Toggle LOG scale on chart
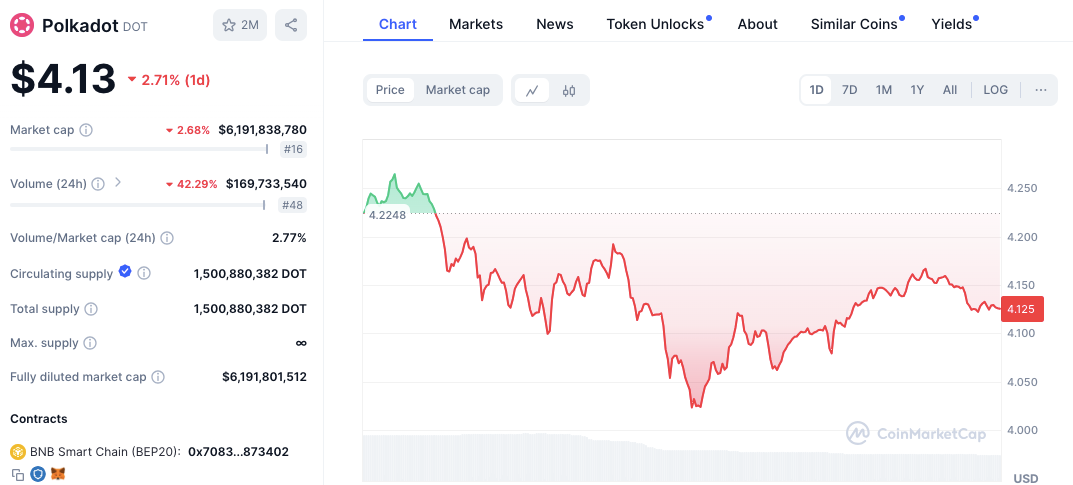1073x485 pixels. click(995, 90)
